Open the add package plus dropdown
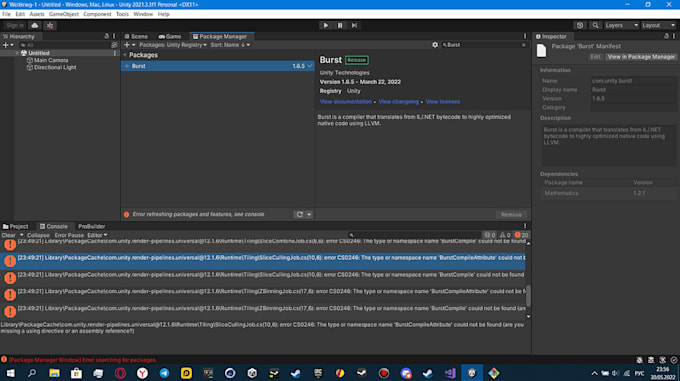Viewport: 680px width, 381px height. coord(129,45)
